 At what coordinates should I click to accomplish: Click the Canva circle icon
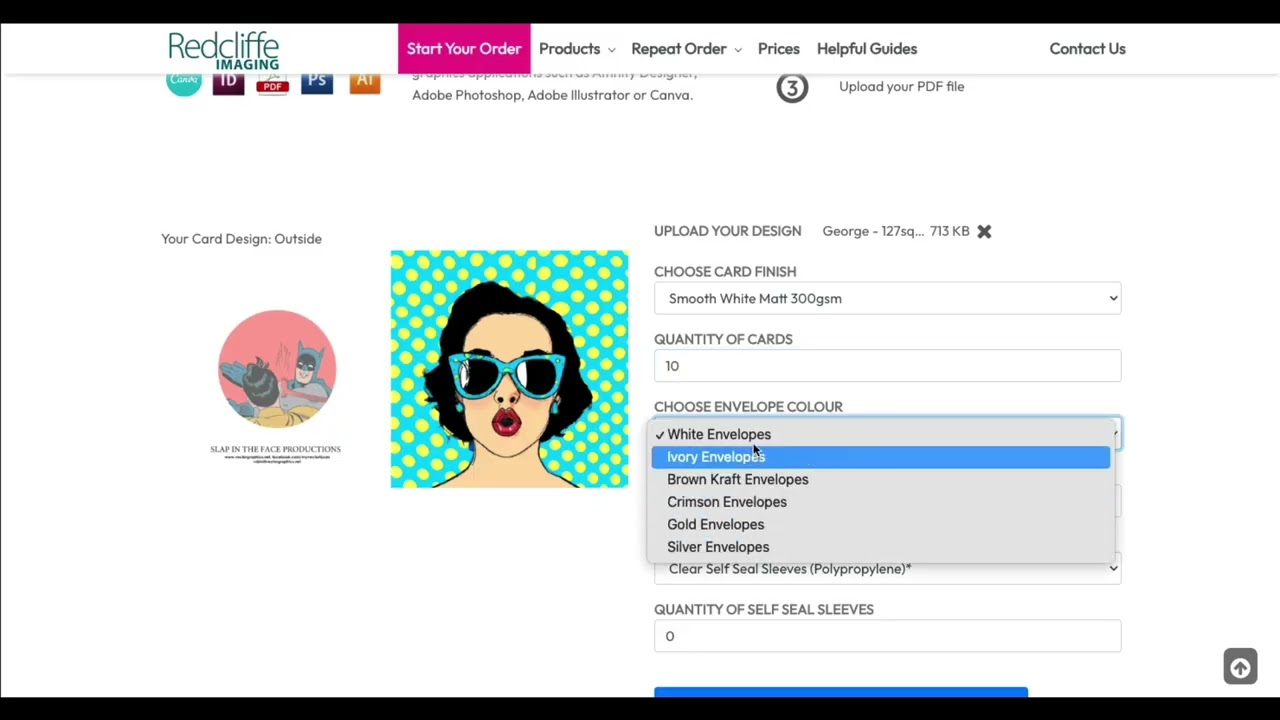pos(184,83)
